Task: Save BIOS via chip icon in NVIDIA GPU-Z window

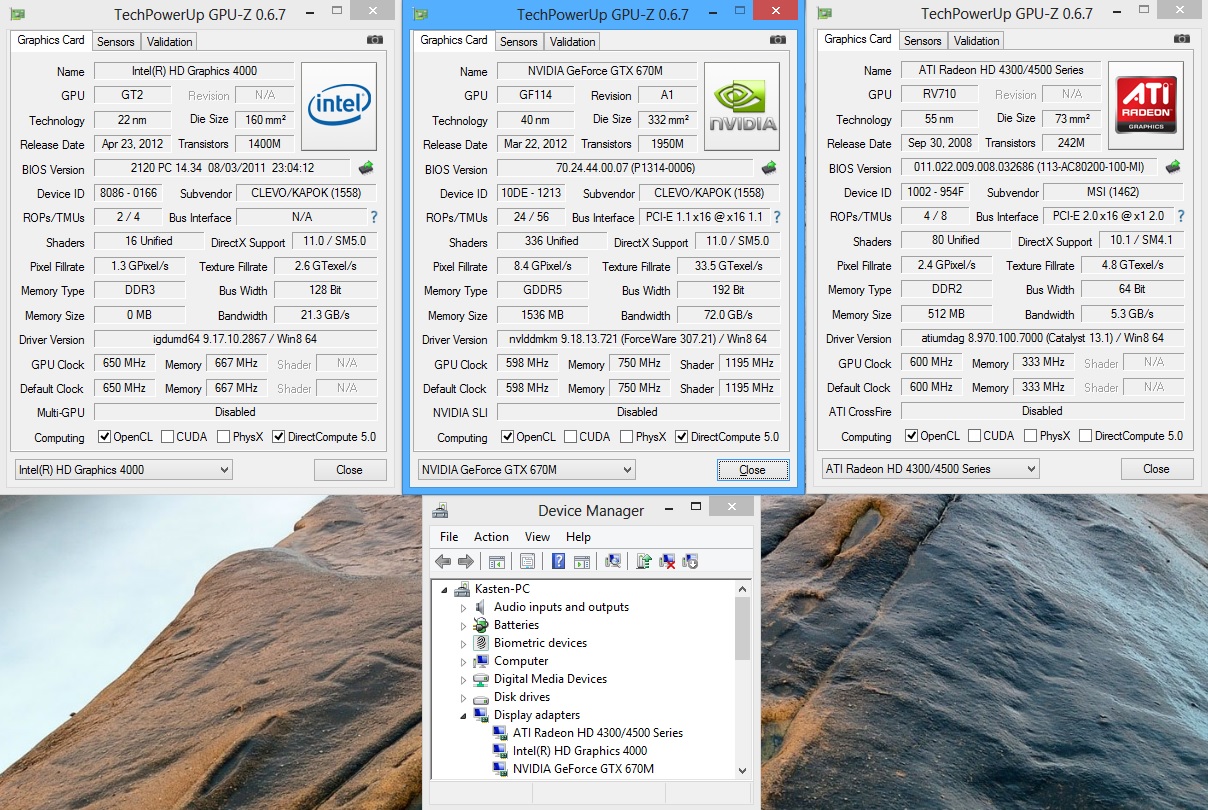Action: tap(769, 168)
